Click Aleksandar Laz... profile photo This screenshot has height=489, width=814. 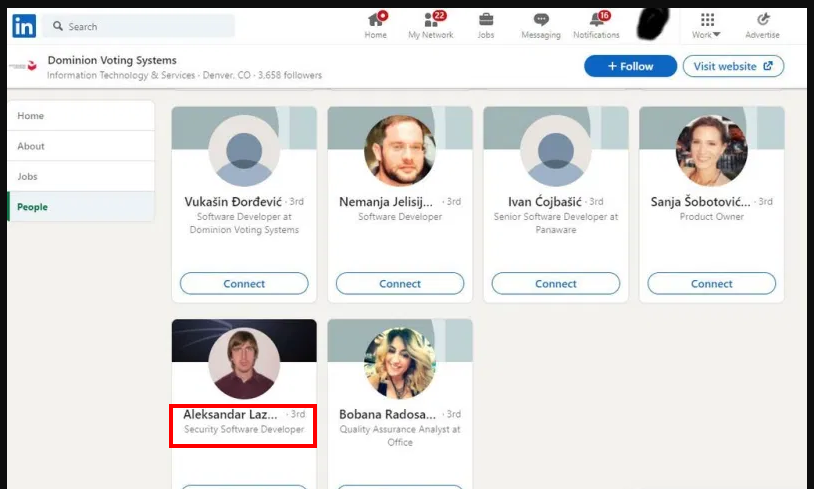(x=244, y=363)
